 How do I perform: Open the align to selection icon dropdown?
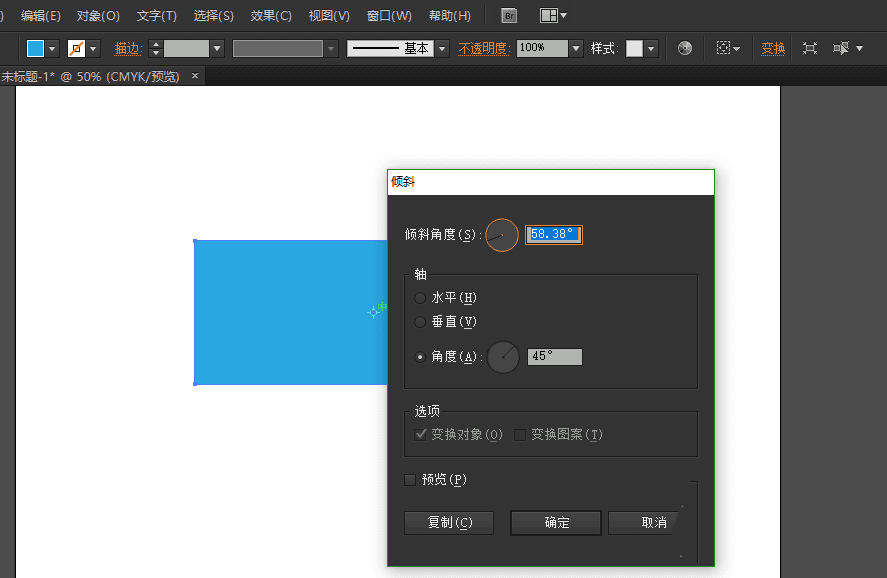pyautogui.click(x=847, y=48)
